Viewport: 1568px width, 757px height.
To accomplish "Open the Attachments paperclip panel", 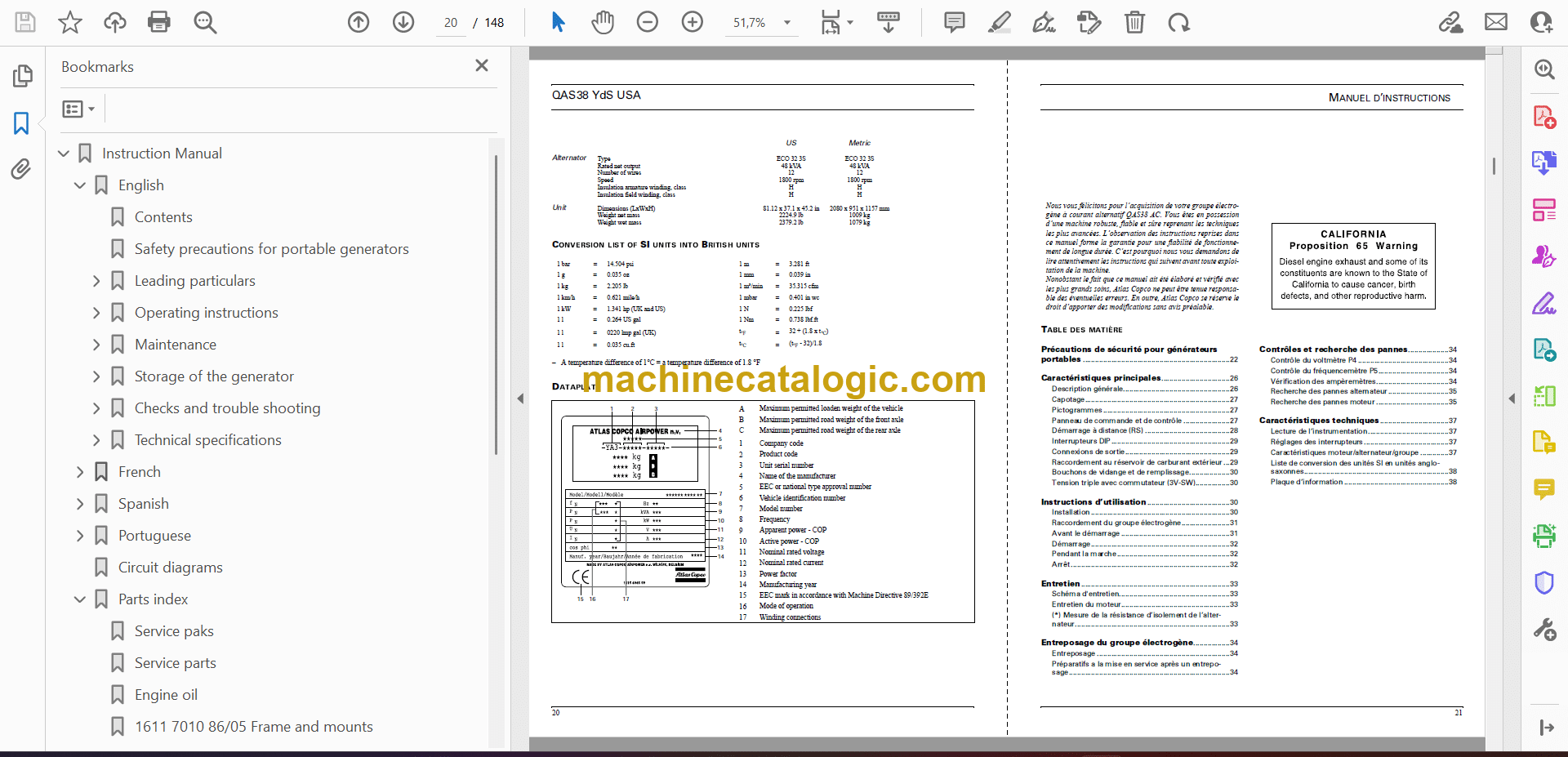I will tap(21, 169).
